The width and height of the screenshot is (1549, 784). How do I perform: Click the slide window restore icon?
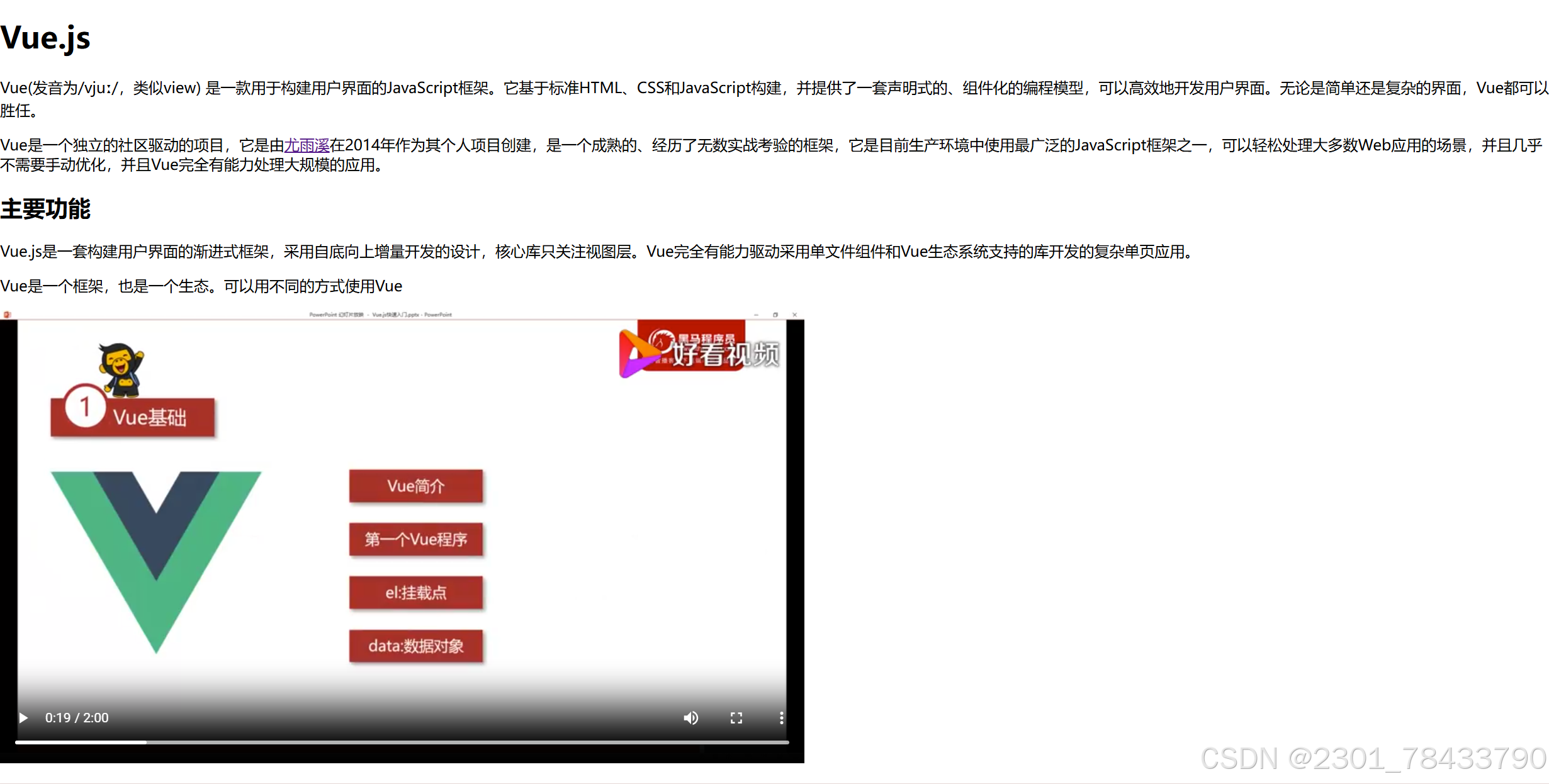pyautogui.click(x=775, y=315)
